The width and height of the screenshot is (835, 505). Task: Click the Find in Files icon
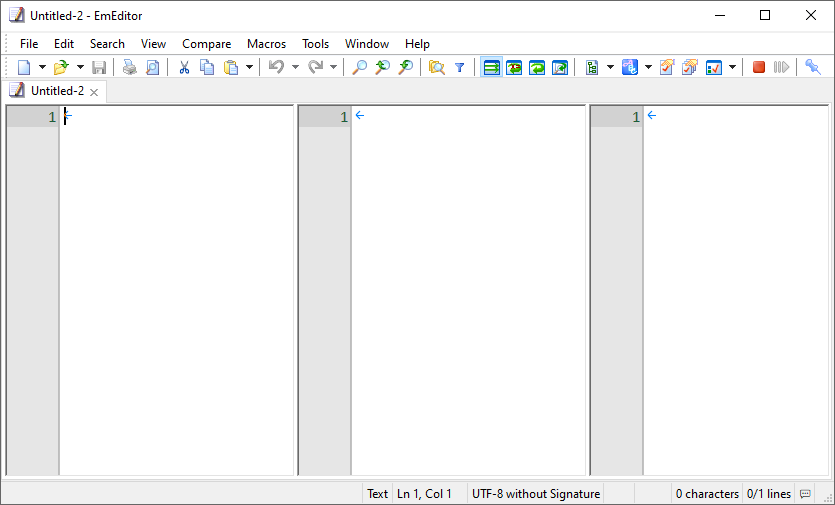[437, 68]
